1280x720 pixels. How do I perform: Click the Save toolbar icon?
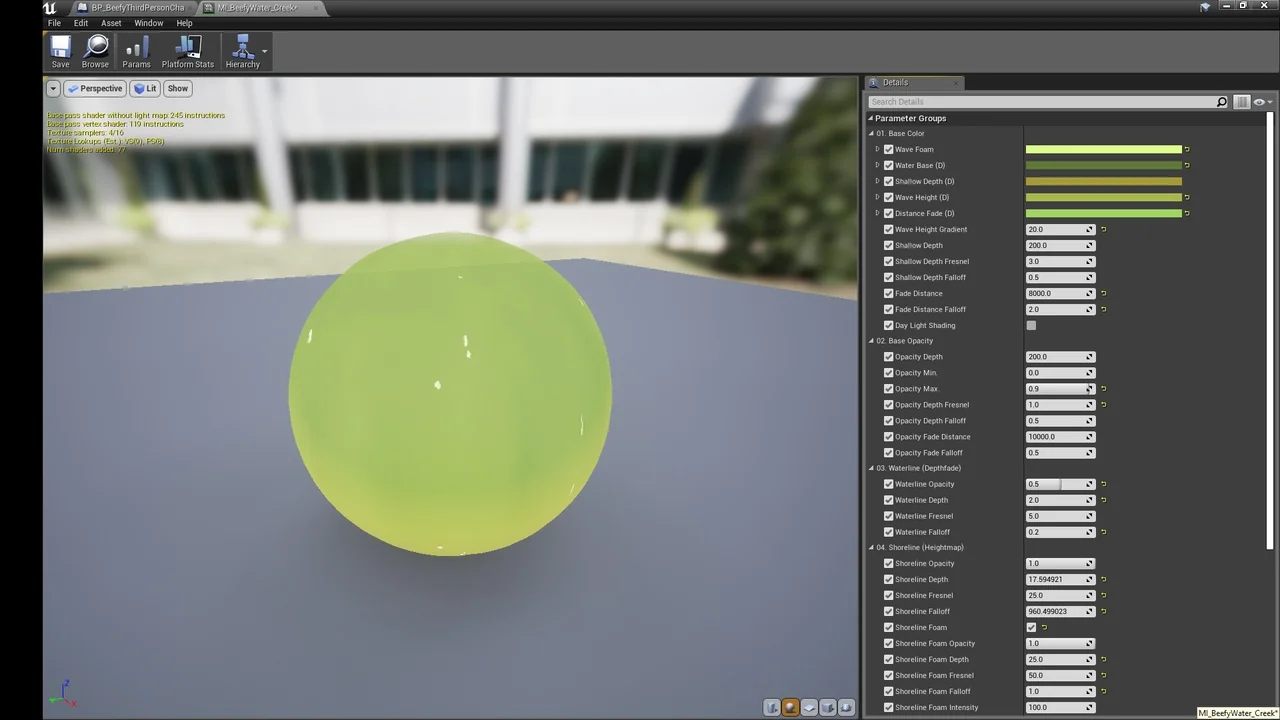click(60, 52)
